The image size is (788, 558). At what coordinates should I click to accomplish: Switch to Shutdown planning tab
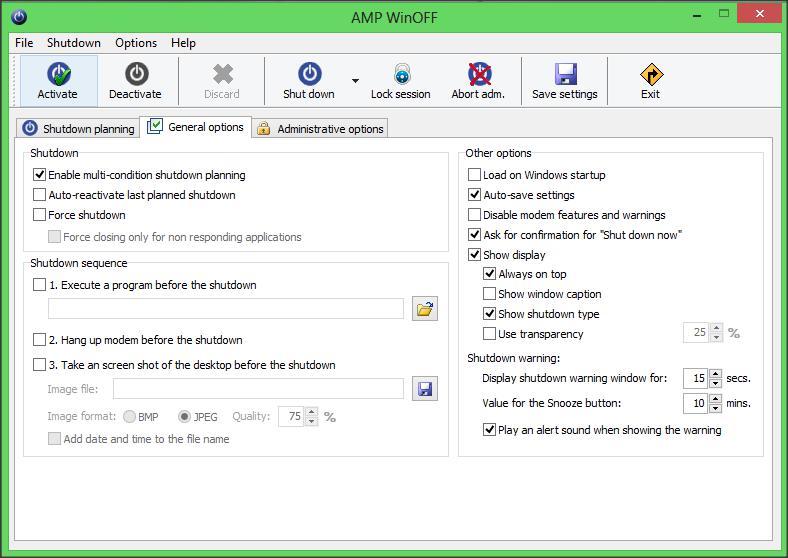79,129
